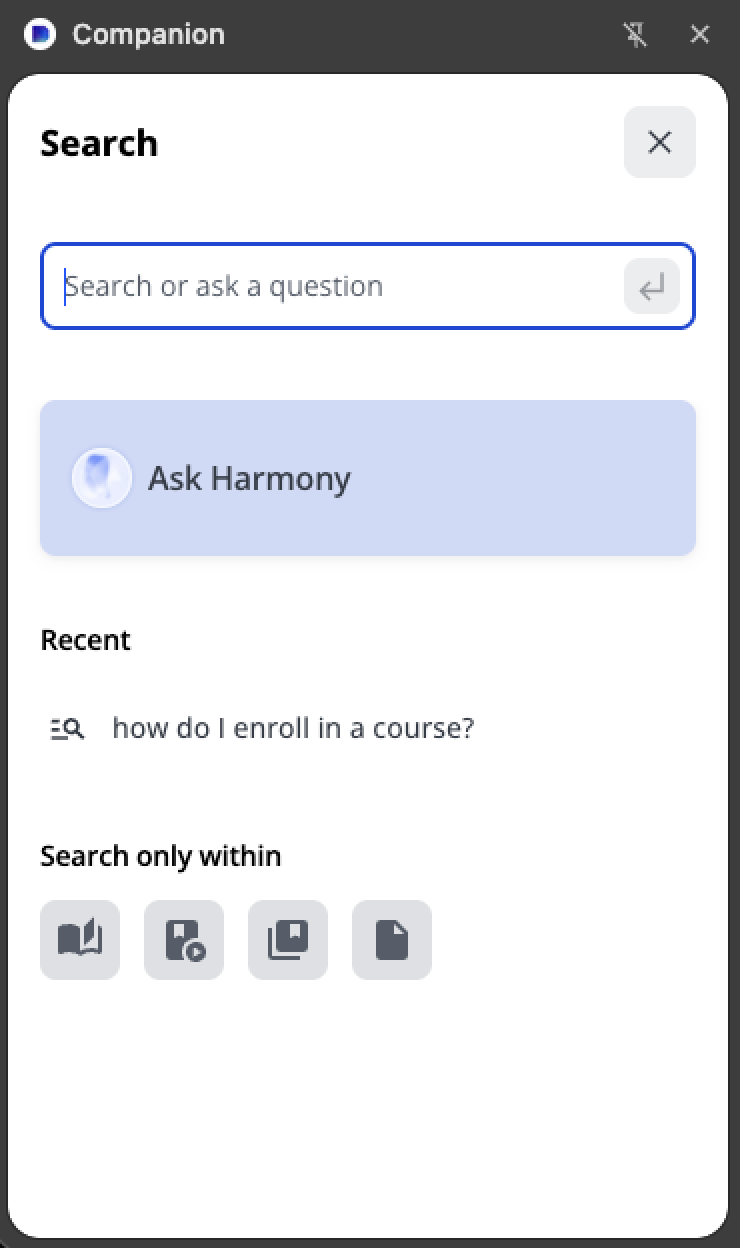Click the Harmony avatar orb icon
The width and height of the screenshot is (740, 1248).
pos(102,478)
